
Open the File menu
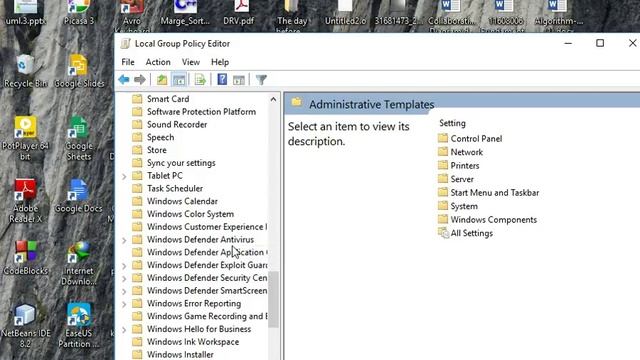pos(128,62)
